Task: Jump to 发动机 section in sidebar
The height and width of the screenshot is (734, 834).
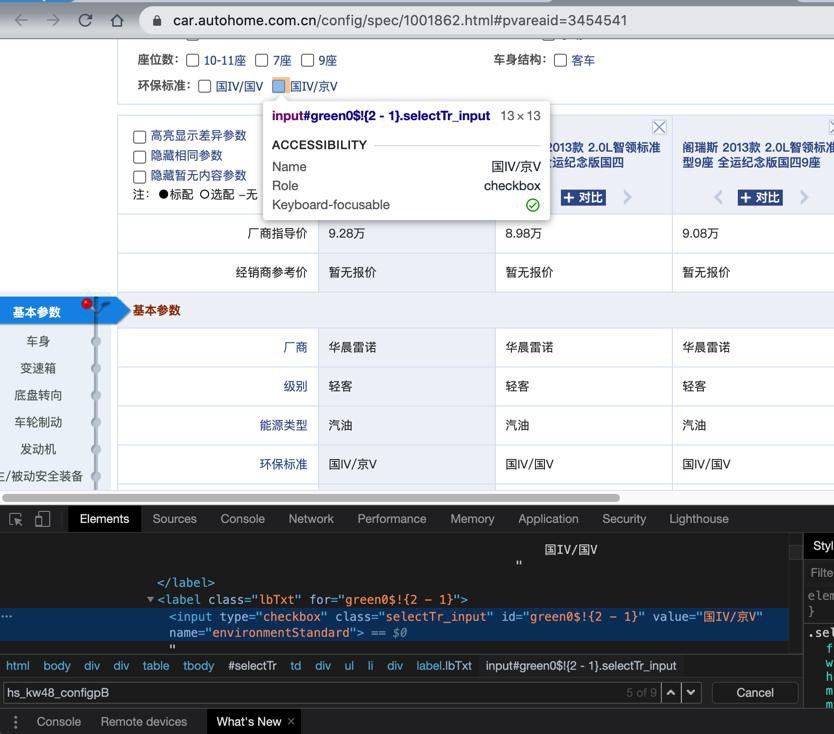Action: [38, 449]
